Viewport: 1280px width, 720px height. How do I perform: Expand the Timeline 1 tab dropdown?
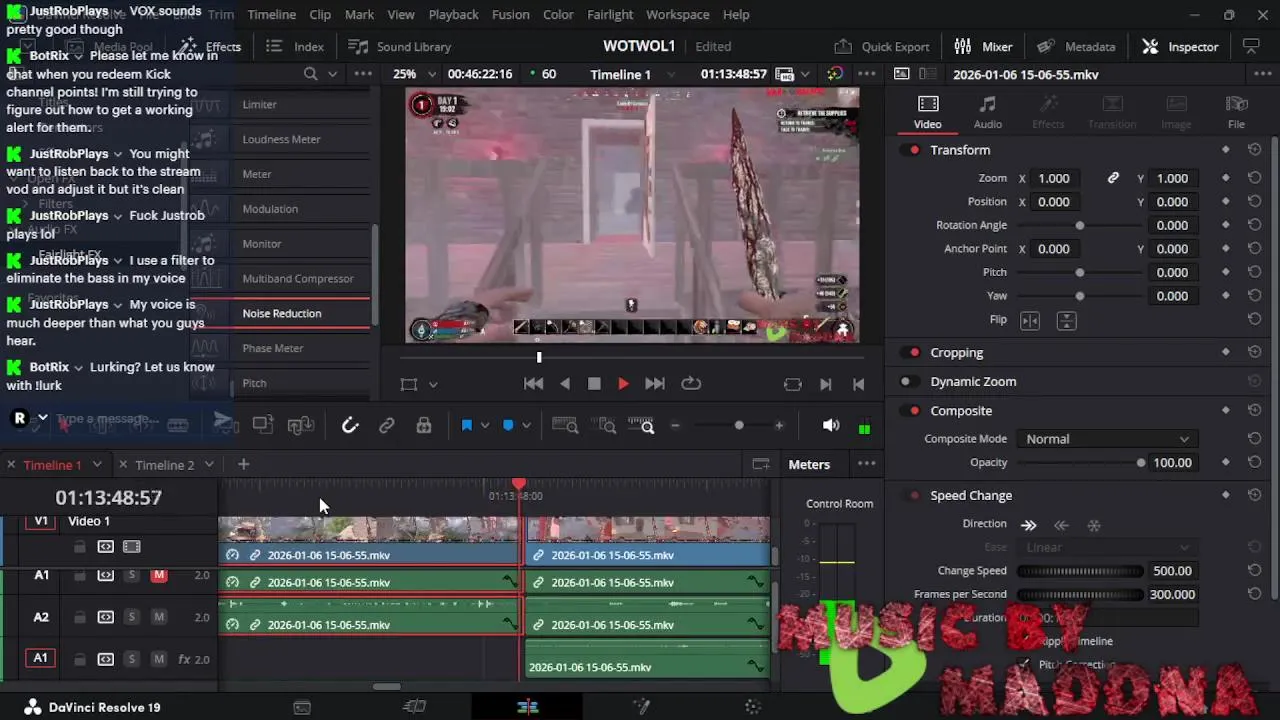(x=97, y=465)
